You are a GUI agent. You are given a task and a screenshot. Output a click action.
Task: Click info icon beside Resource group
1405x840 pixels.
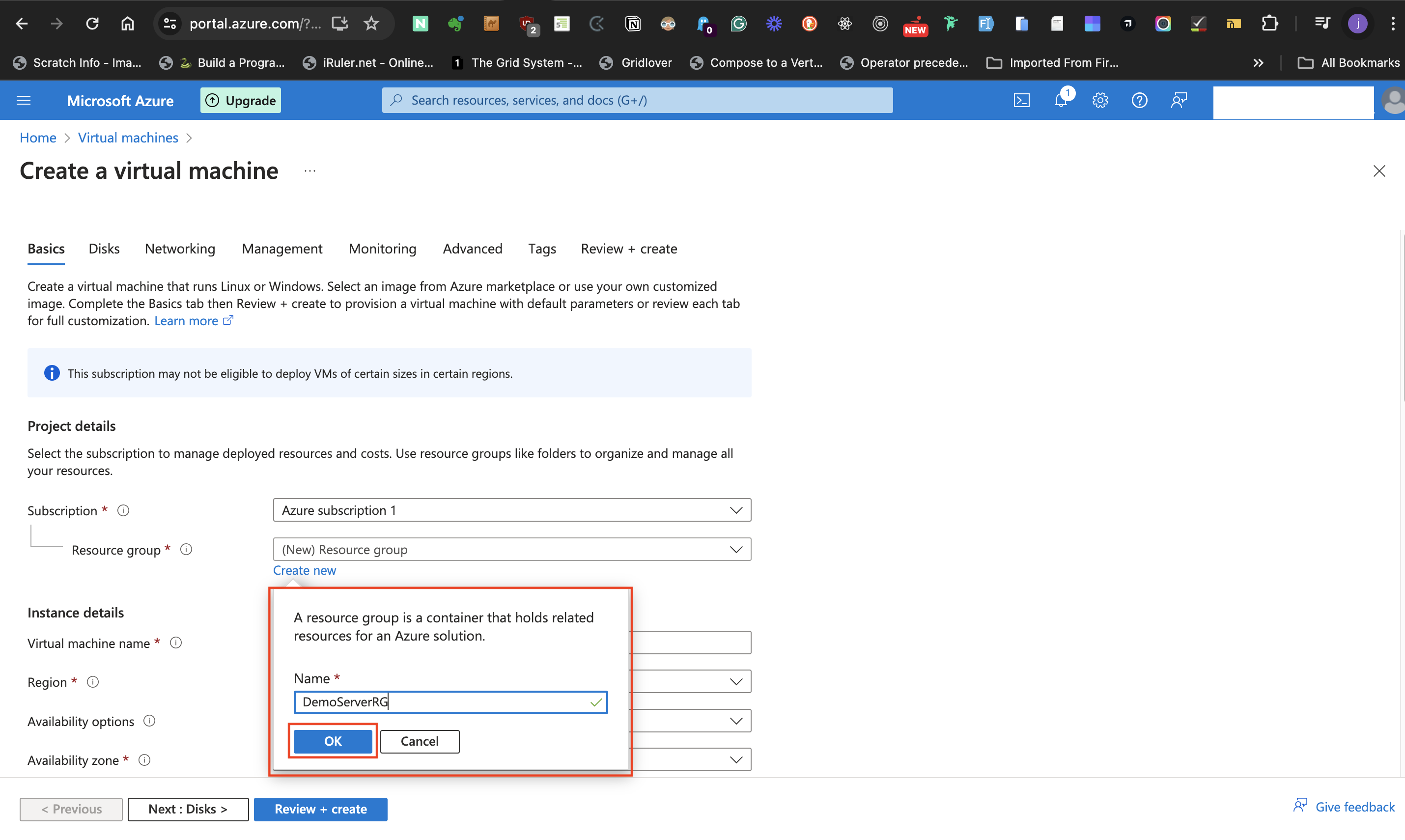tap(186, 549)
